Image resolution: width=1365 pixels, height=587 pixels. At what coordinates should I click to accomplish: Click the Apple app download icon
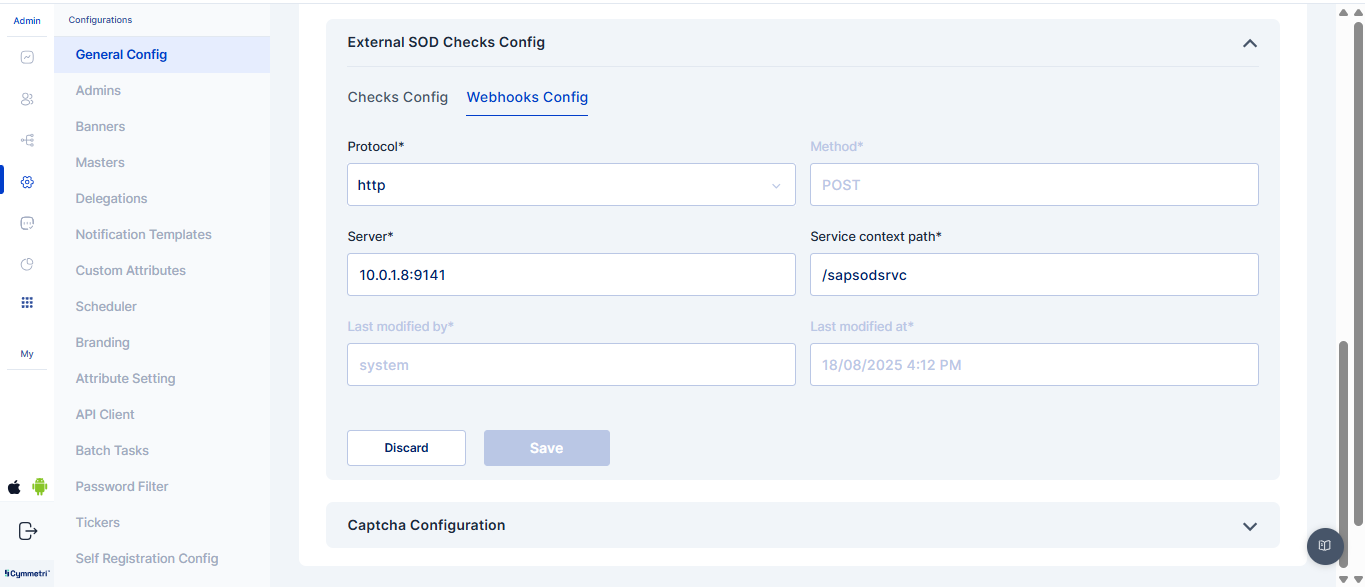click(x=14, y=487)
